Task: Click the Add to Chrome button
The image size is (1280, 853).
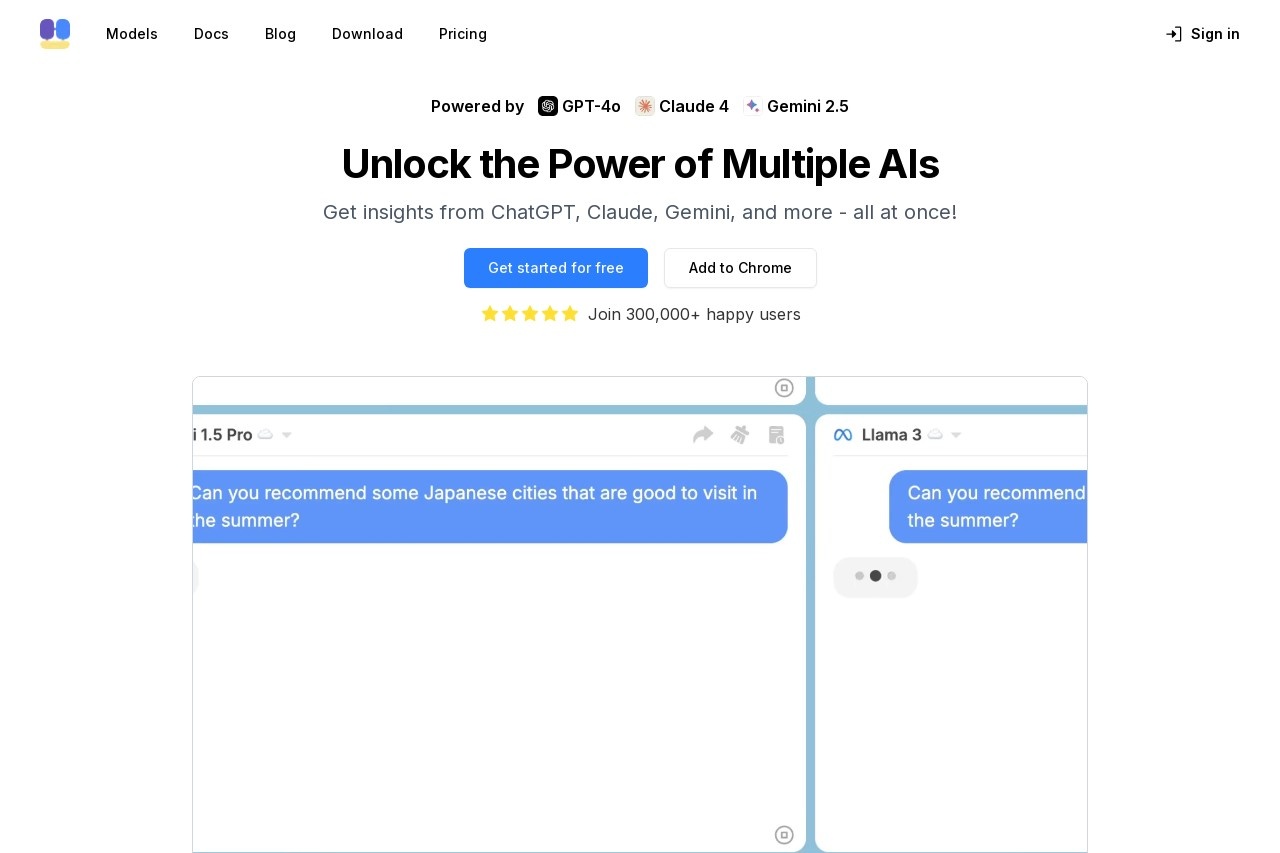Action: click(740, 268)
